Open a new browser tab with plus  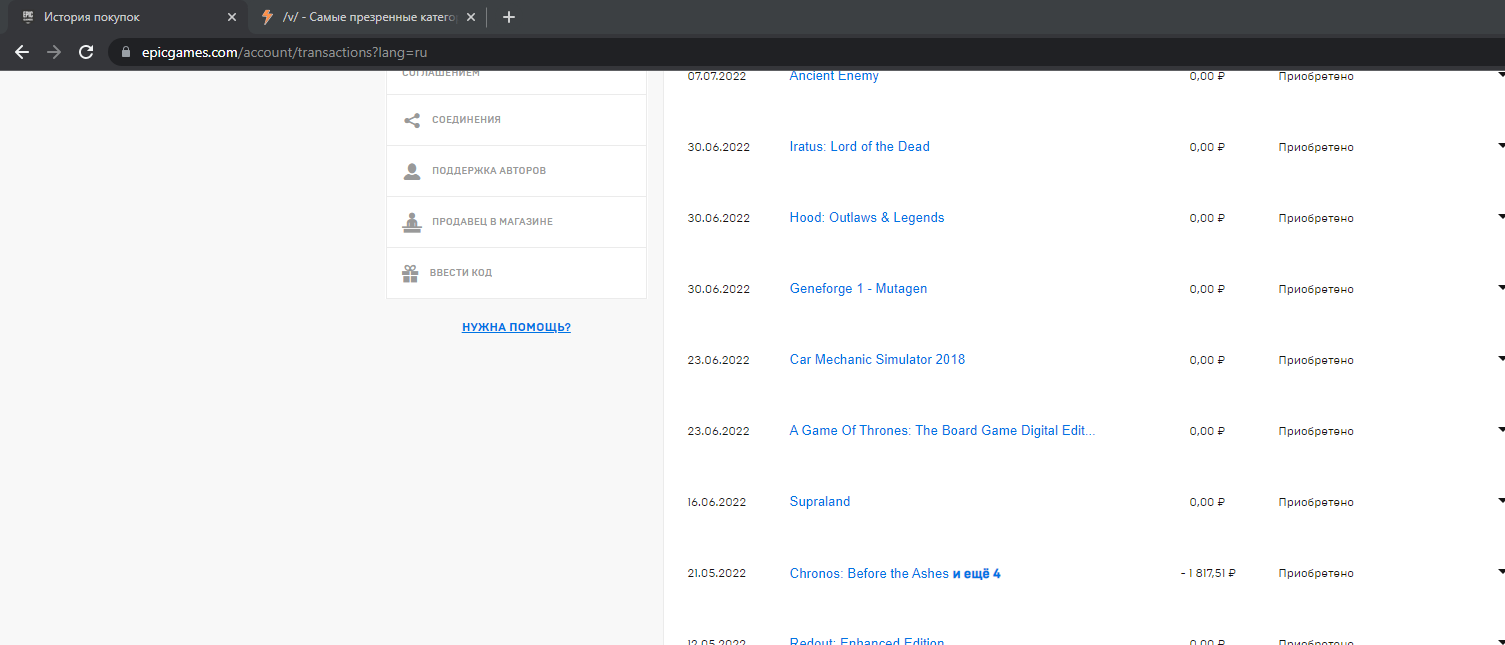pyautogui.click(x=508, y=17)
